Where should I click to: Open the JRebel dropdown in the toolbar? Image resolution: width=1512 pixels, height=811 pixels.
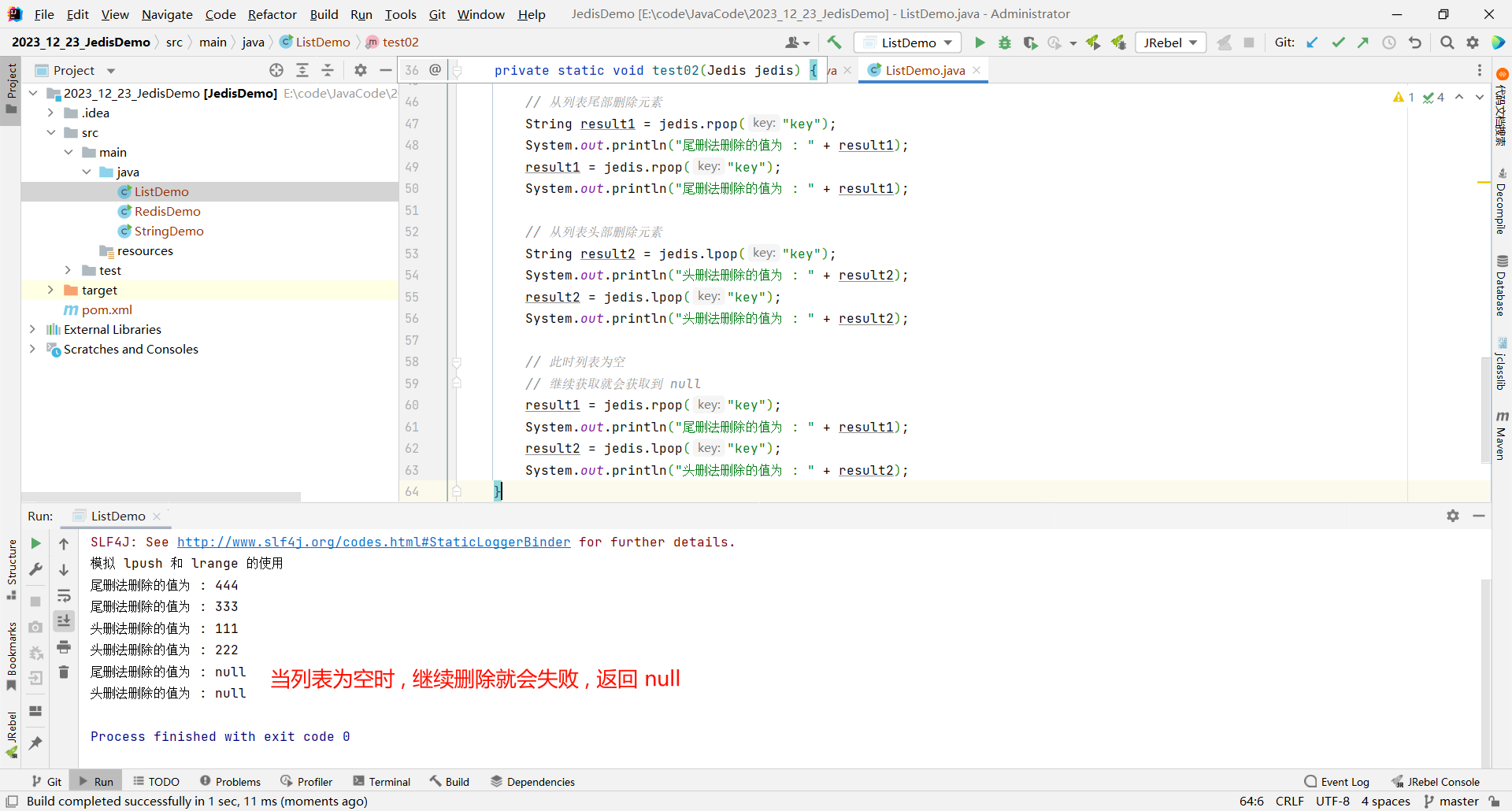pyautogui.click(x=1171, y=43)
